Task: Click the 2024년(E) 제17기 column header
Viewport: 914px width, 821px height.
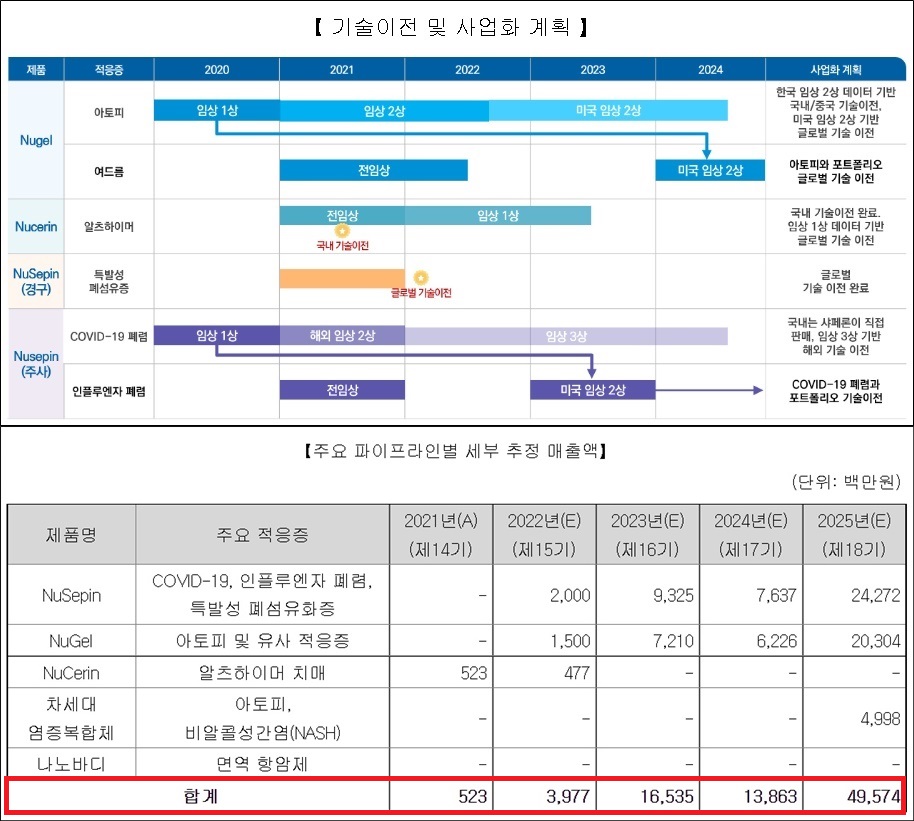Action: point(751,535)
